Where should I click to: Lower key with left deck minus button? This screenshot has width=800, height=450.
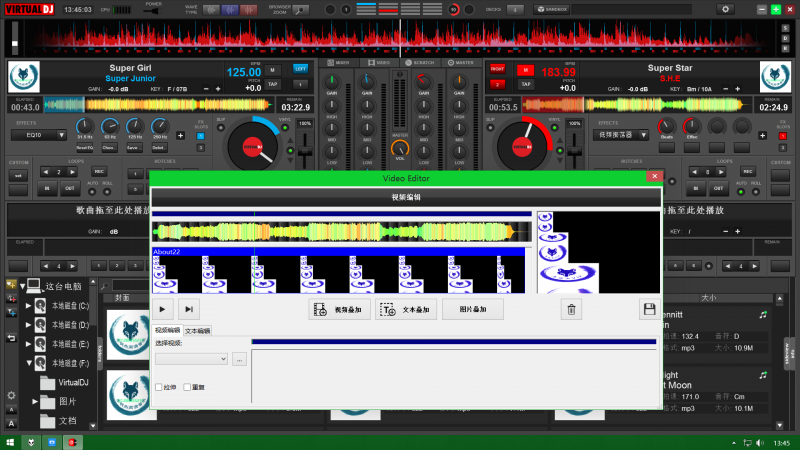pyautogui.click(x=206, y=89)
